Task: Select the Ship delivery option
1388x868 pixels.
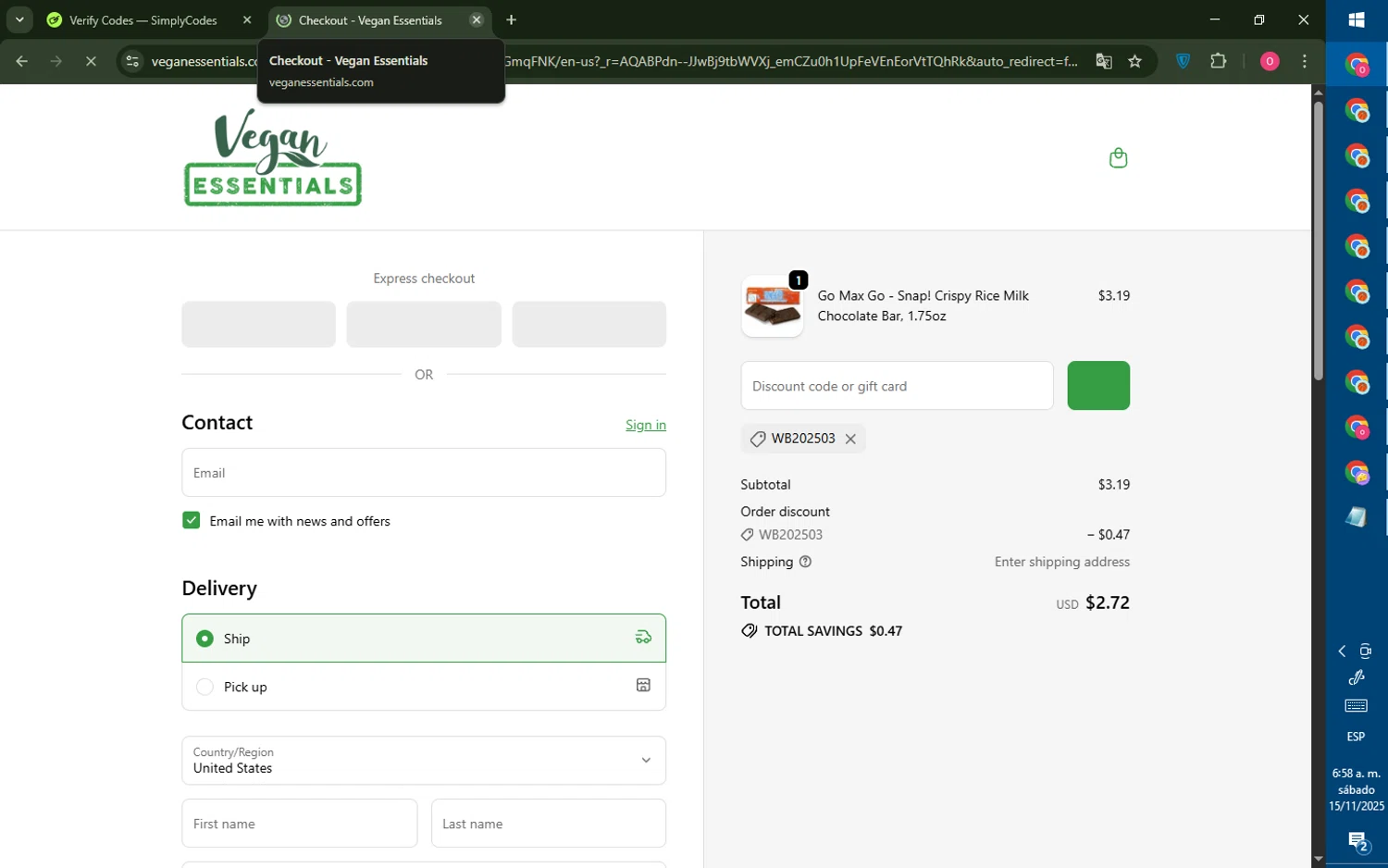Action: tap(424, 639)
